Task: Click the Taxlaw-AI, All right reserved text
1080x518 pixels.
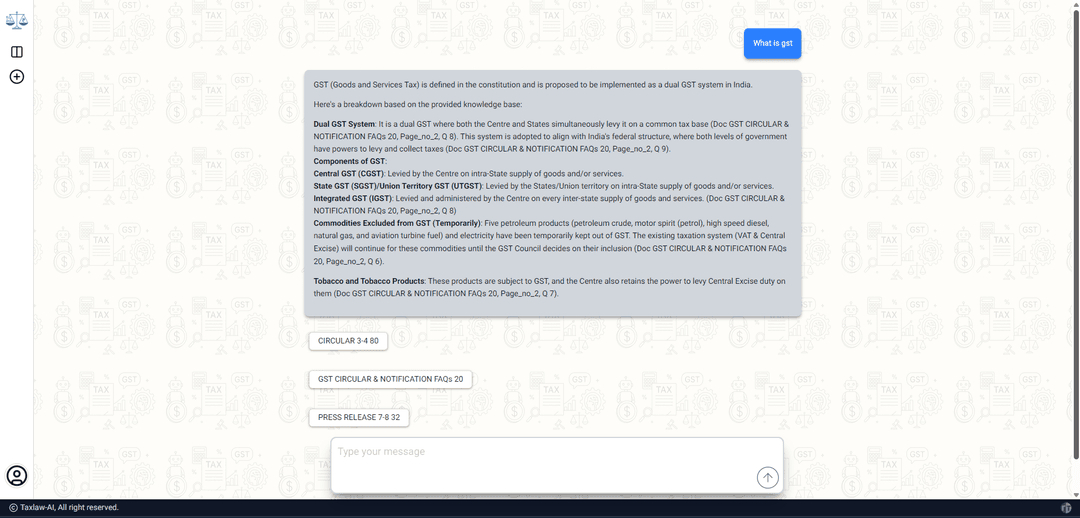Action: coord(69,508)
